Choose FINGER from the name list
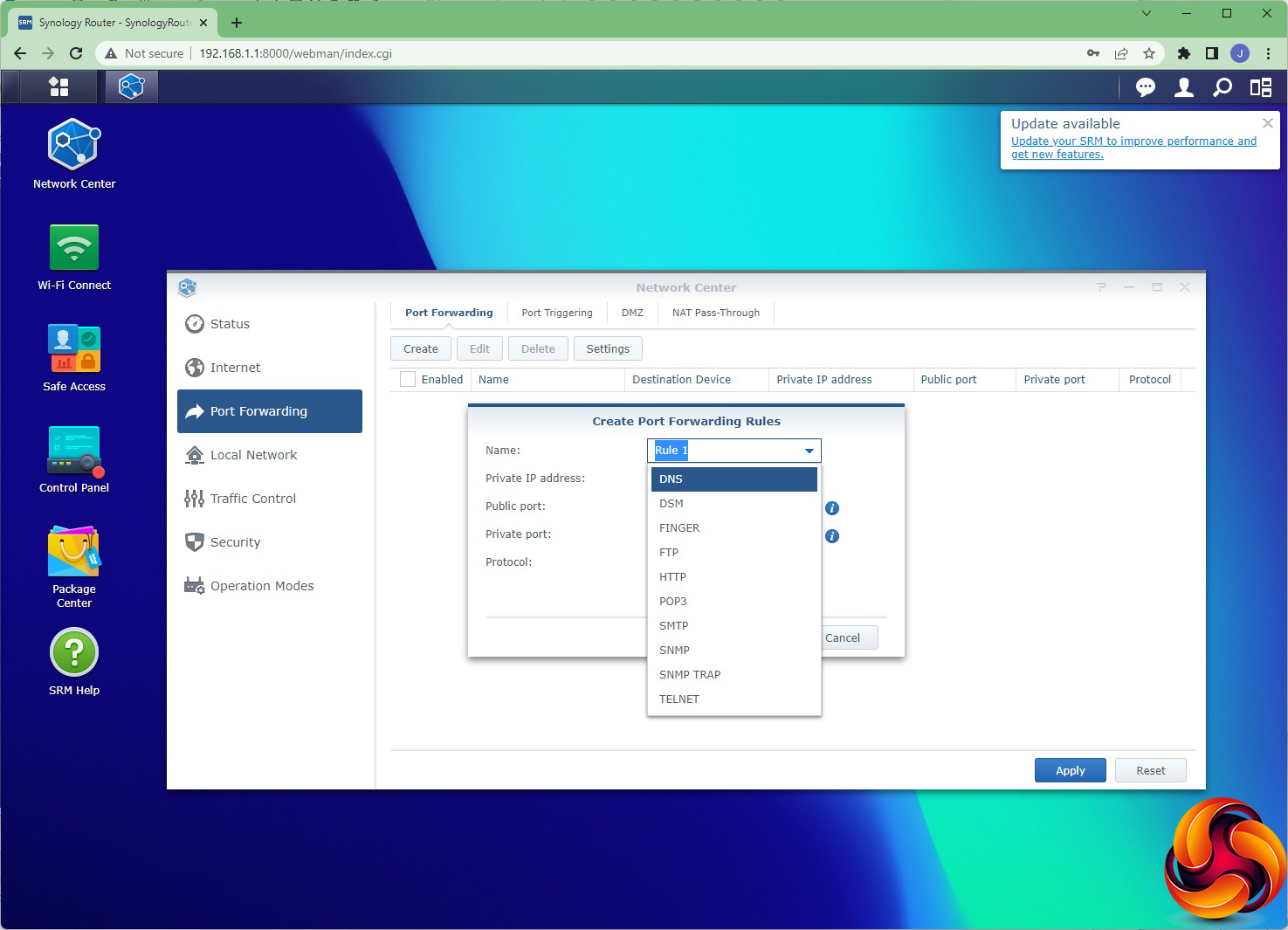The width and height of the screenshot is (1288, 930). [x=734, y=528]
